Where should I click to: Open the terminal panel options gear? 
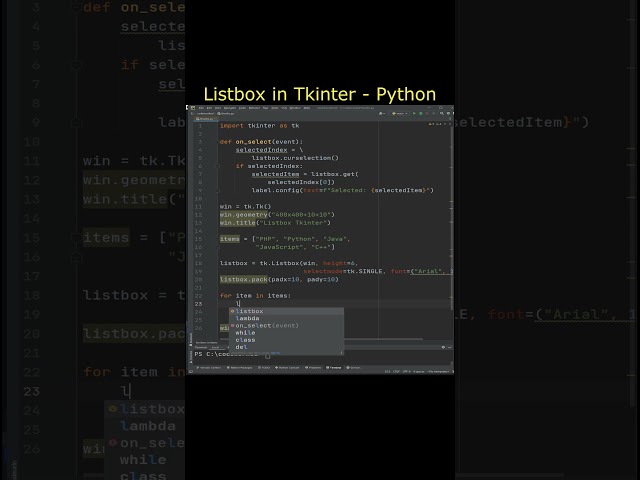click(443, 347)
